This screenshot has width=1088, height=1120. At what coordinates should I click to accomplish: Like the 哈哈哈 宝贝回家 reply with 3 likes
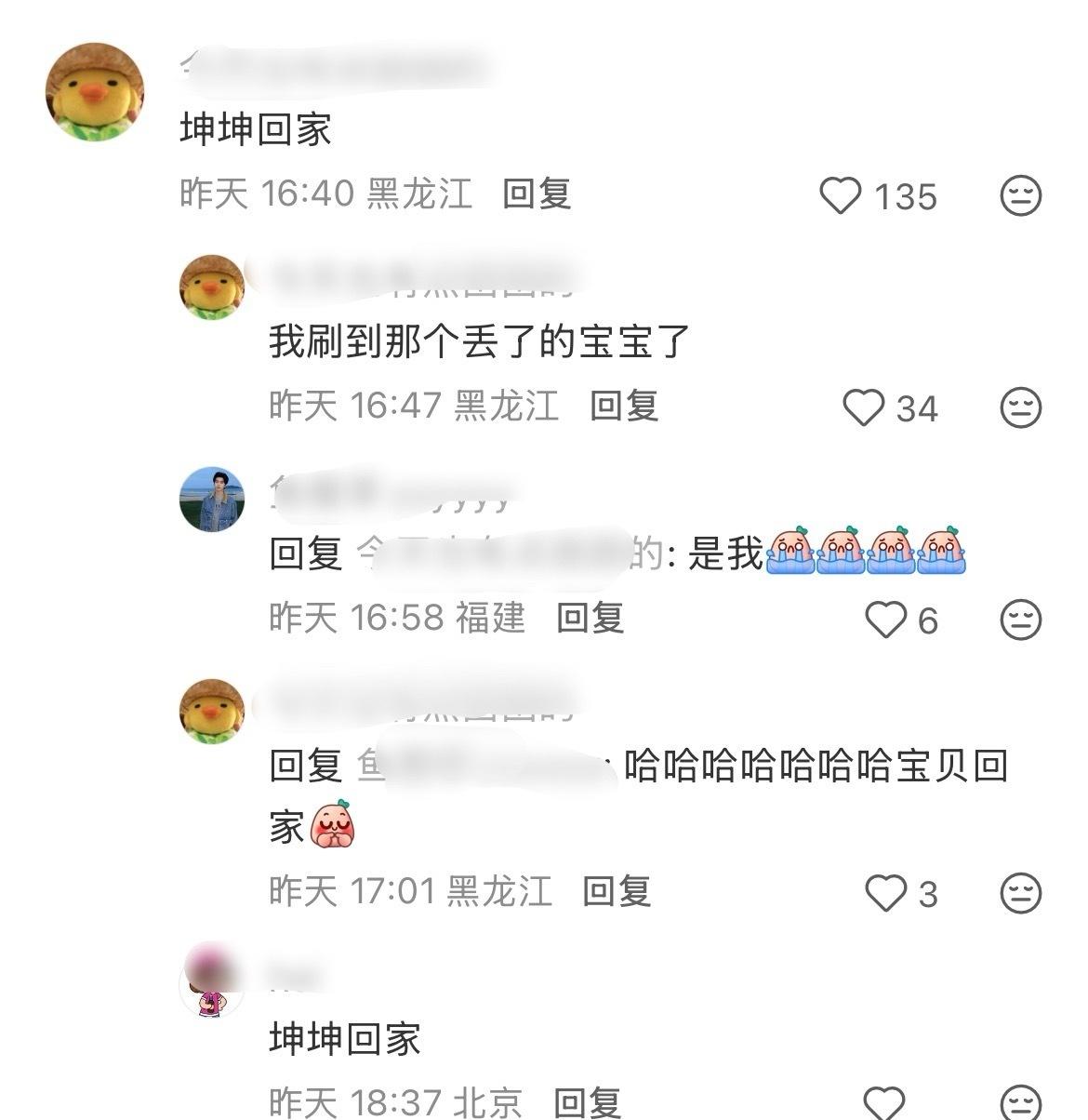(x=885, y=893)
